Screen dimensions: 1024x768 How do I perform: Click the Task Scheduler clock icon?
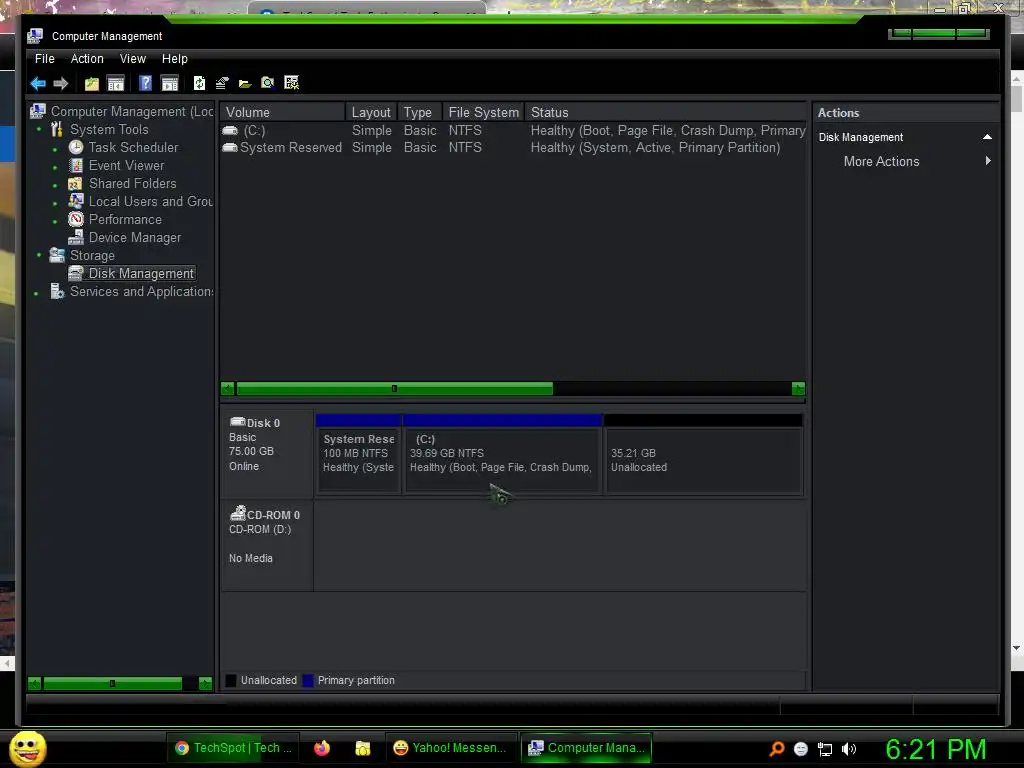76,147
